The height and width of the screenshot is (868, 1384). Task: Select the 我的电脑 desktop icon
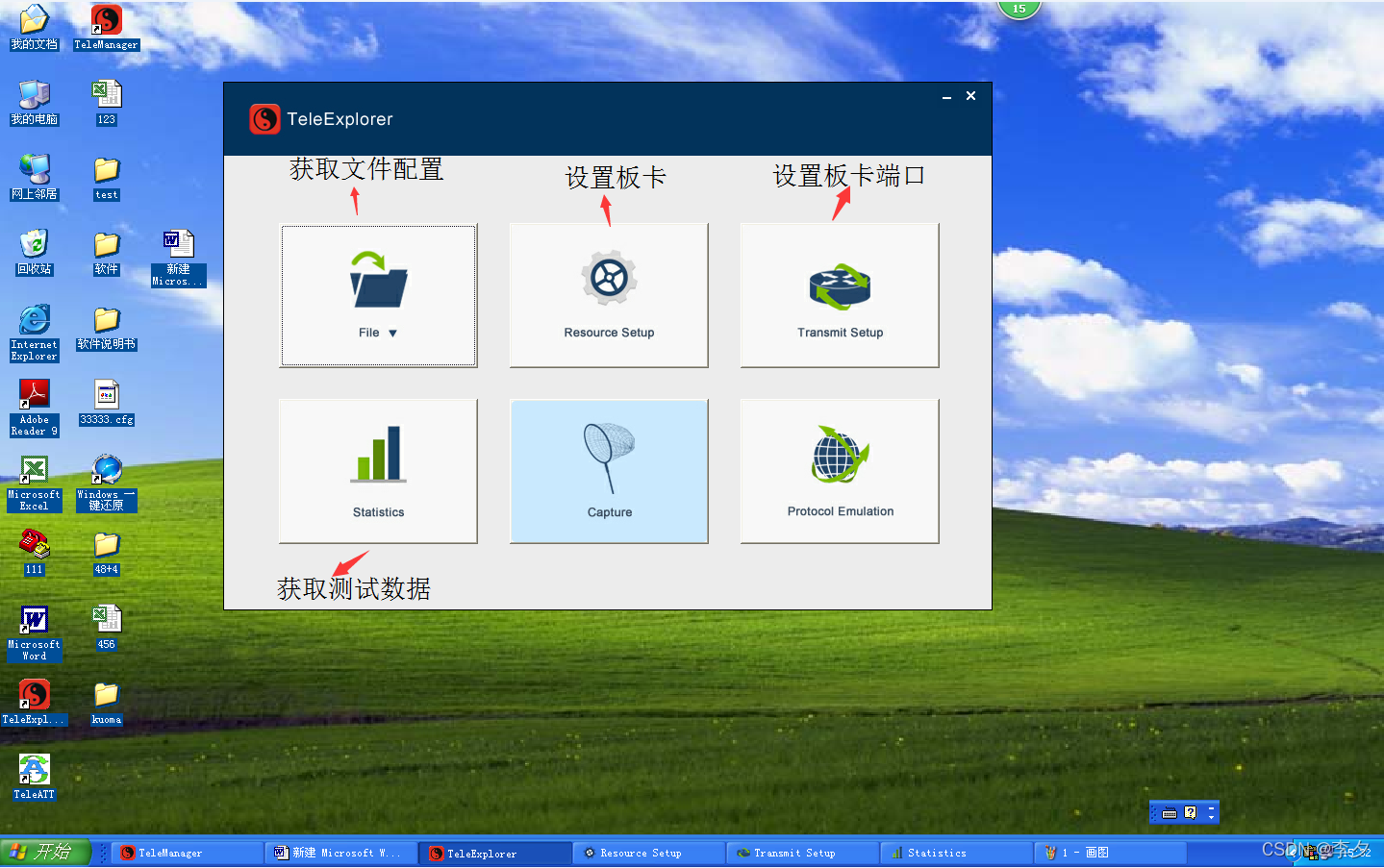point(34,102)
